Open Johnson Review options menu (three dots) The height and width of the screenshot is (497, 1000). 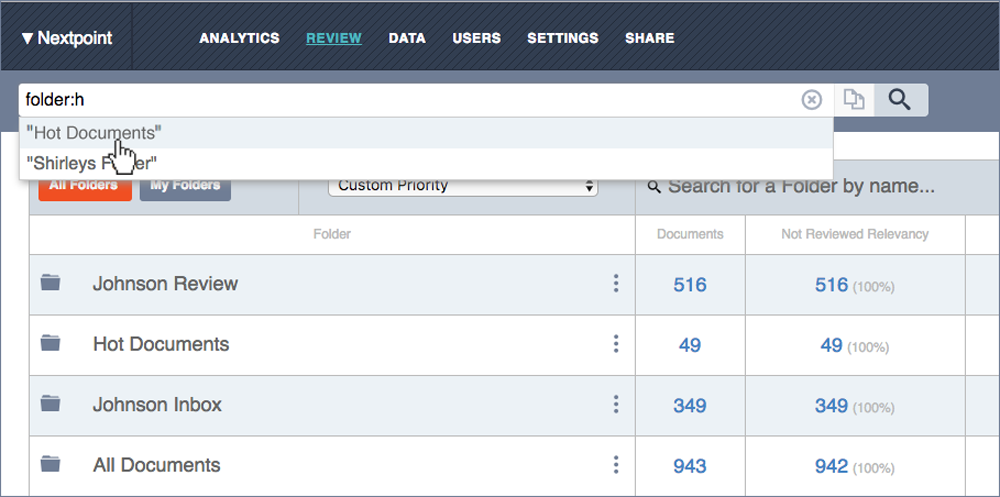[615, 283]
